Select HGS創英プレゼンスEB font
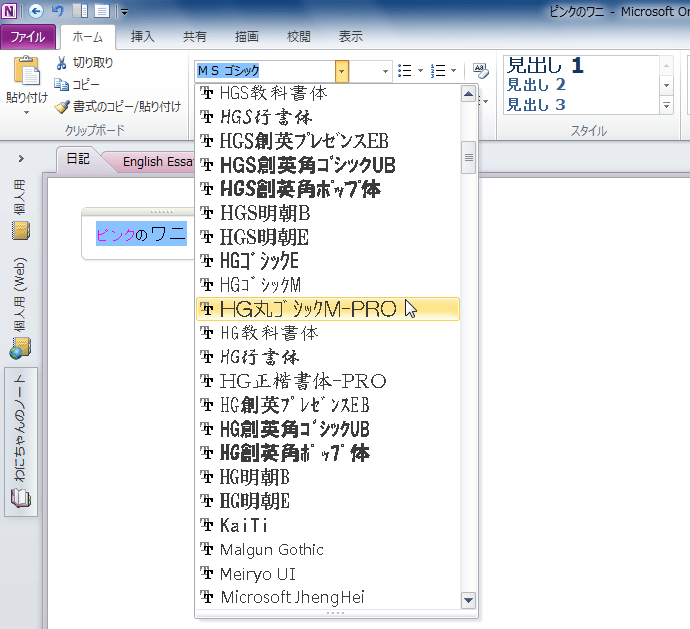 pos(328,141)
